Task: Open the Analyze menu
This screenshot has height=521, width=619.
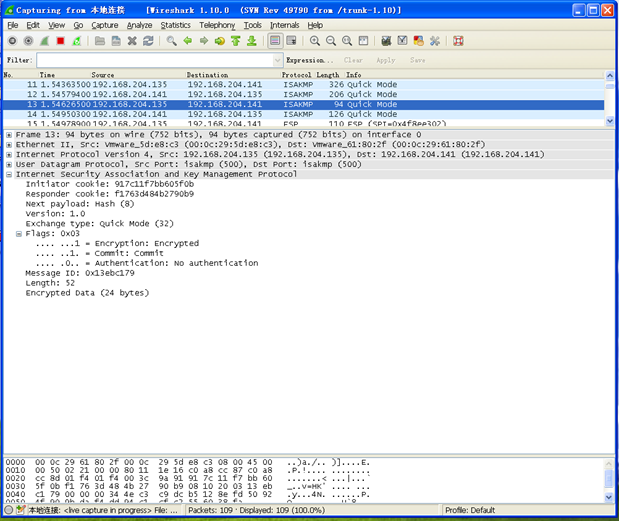Action: tap(140, 25)
